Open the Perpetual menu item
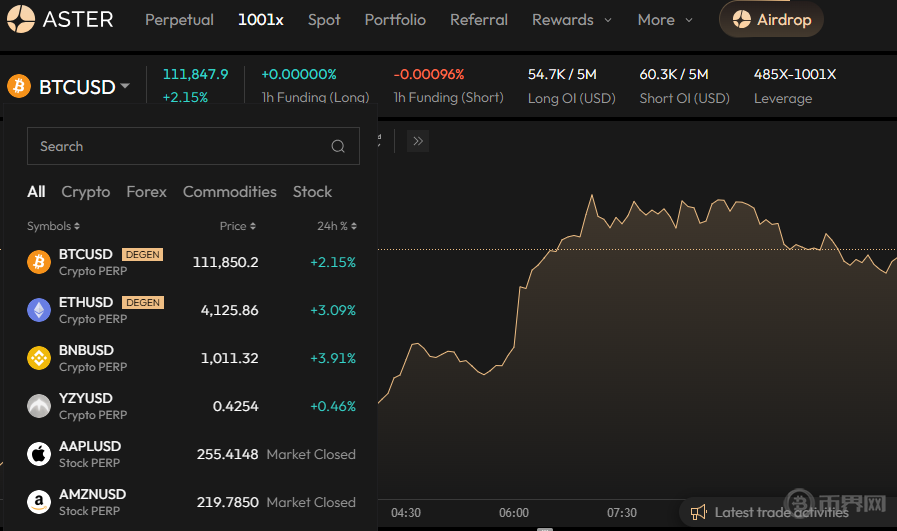897x531 pixels. point(179,20)
